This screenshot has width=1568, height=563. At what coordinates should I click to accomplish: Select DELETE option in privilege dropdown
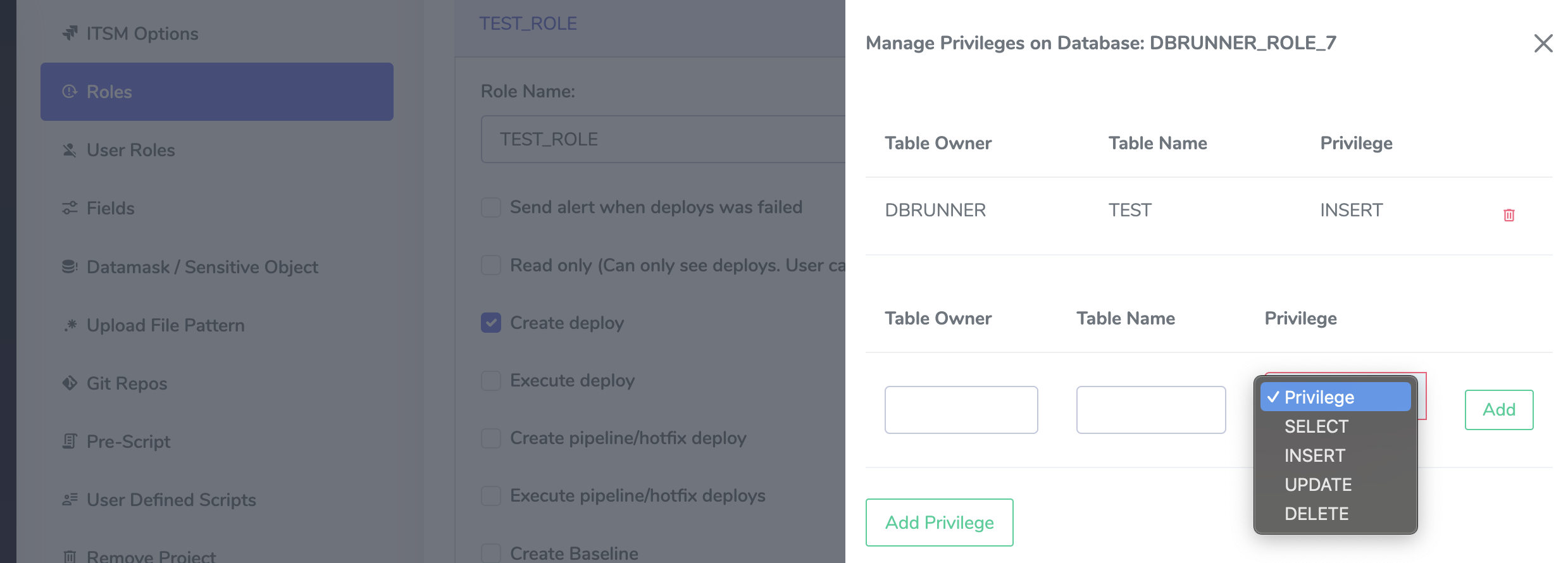tap(1316, 514)
